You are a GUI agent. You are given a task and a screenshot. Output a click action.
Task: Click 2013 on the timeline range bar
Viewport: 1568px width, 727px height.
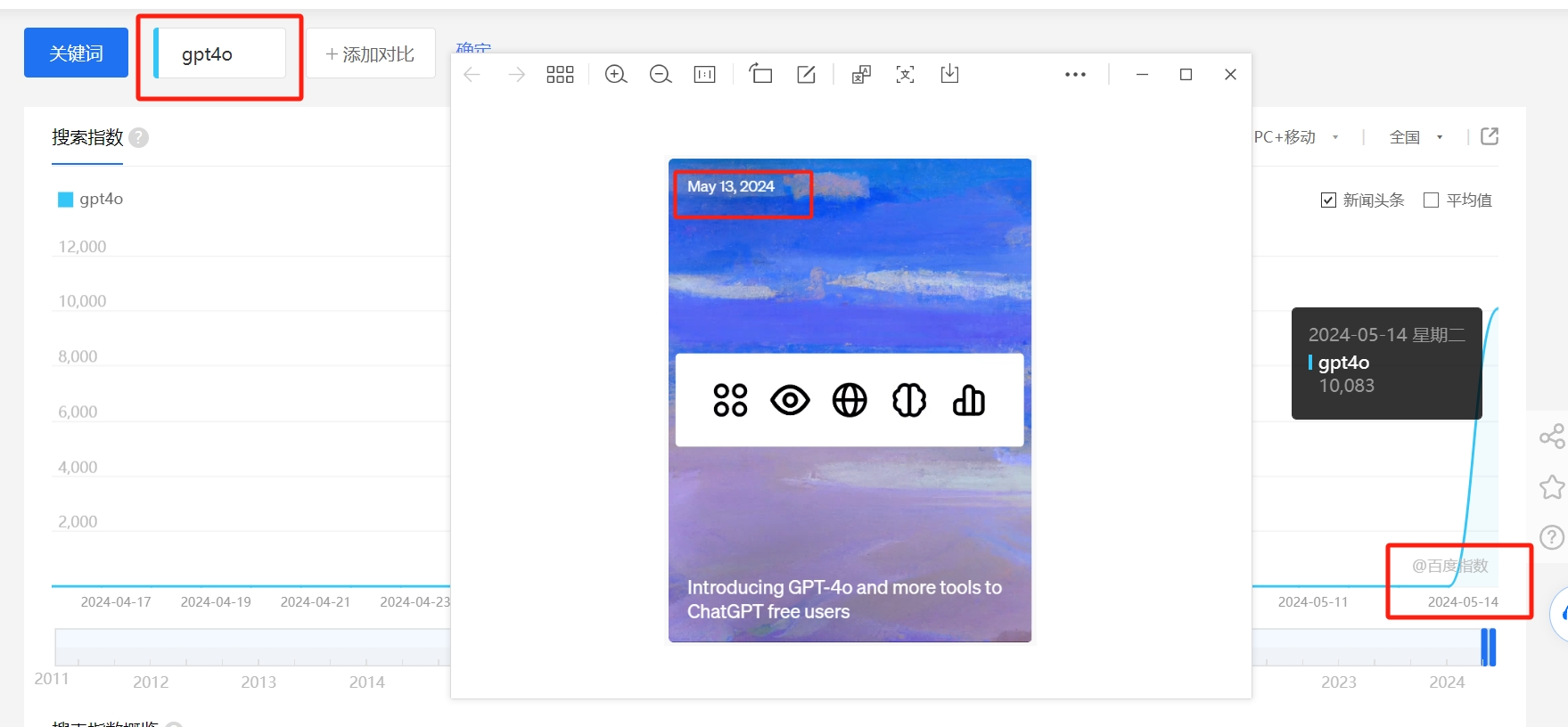pos(259,682)
